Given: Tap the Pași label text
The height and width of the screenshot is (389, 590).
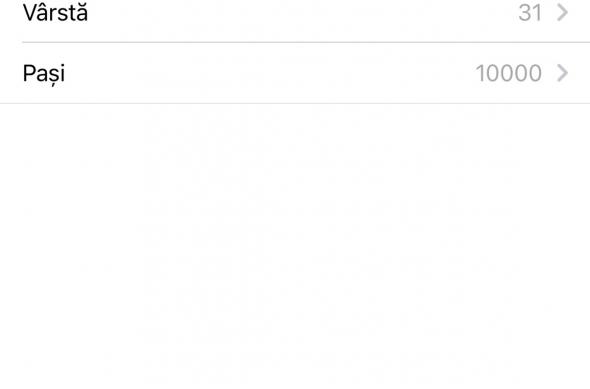Looking at the screenshot, I should pos(44,74).
